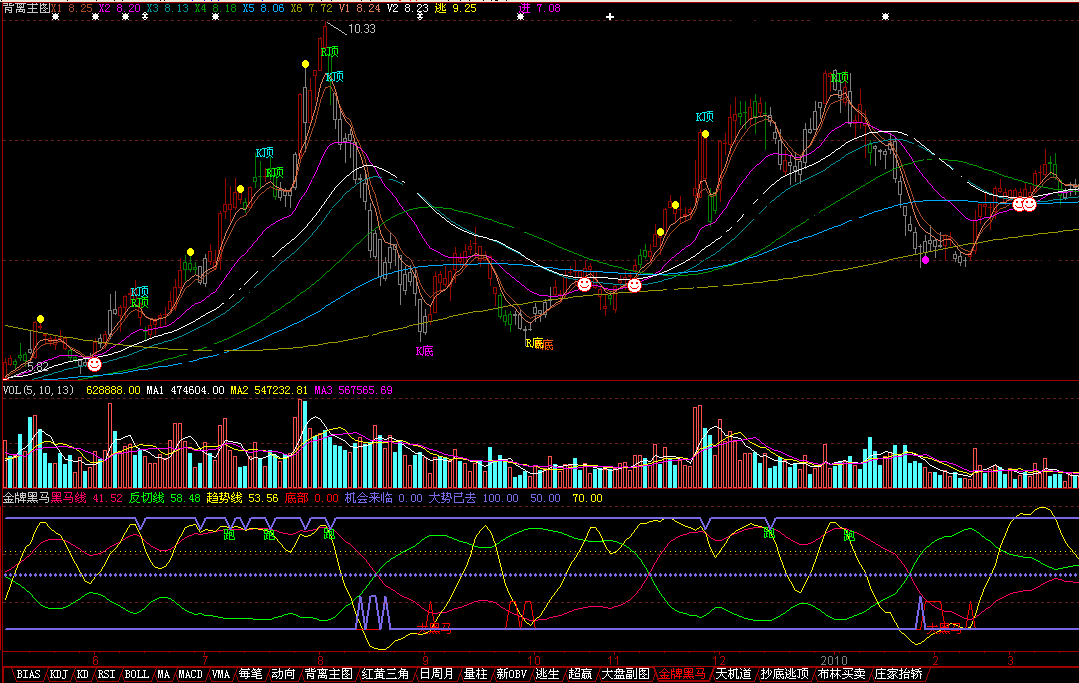1079x683 pixels.
Task: Click the X2 8.20 indicator value
Action: [x=120, y=8]
